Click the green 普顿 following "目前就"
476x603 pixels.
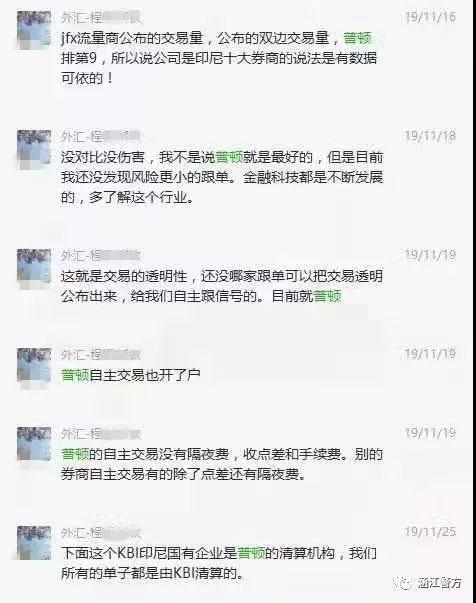click(328, 296)
